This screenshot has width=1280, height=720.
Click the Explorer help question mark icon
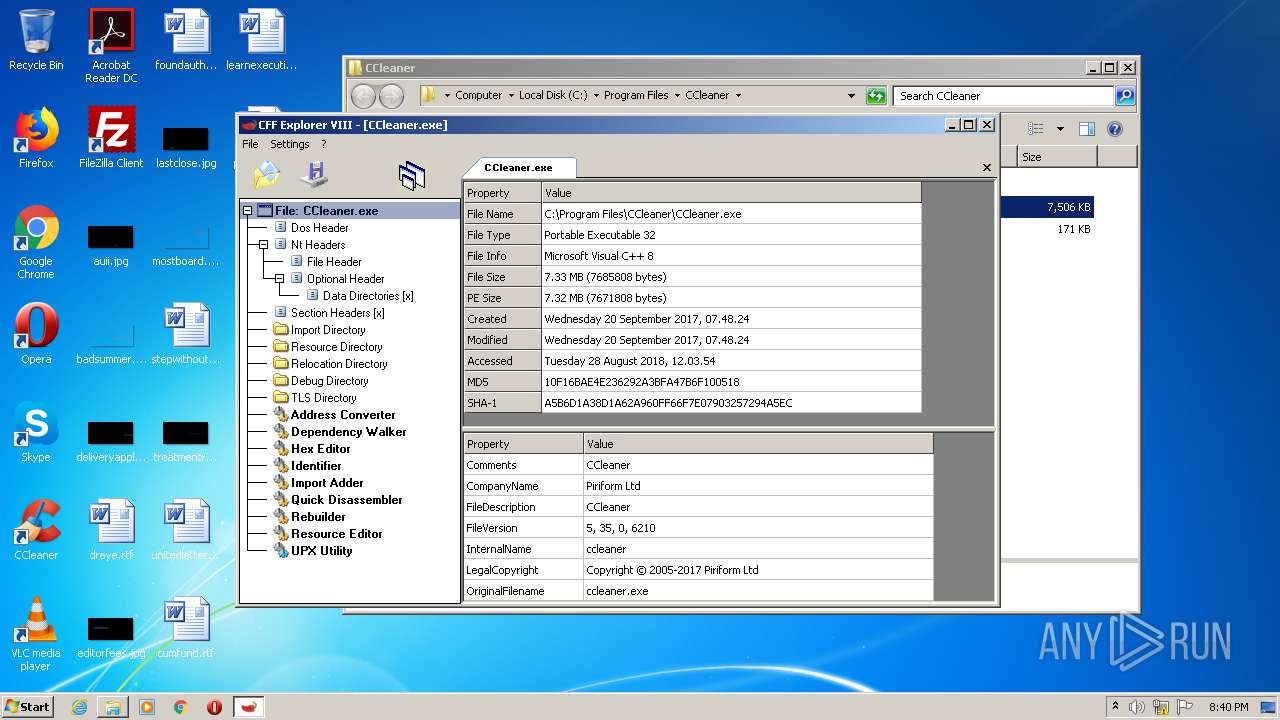[x=1115, y=129]
